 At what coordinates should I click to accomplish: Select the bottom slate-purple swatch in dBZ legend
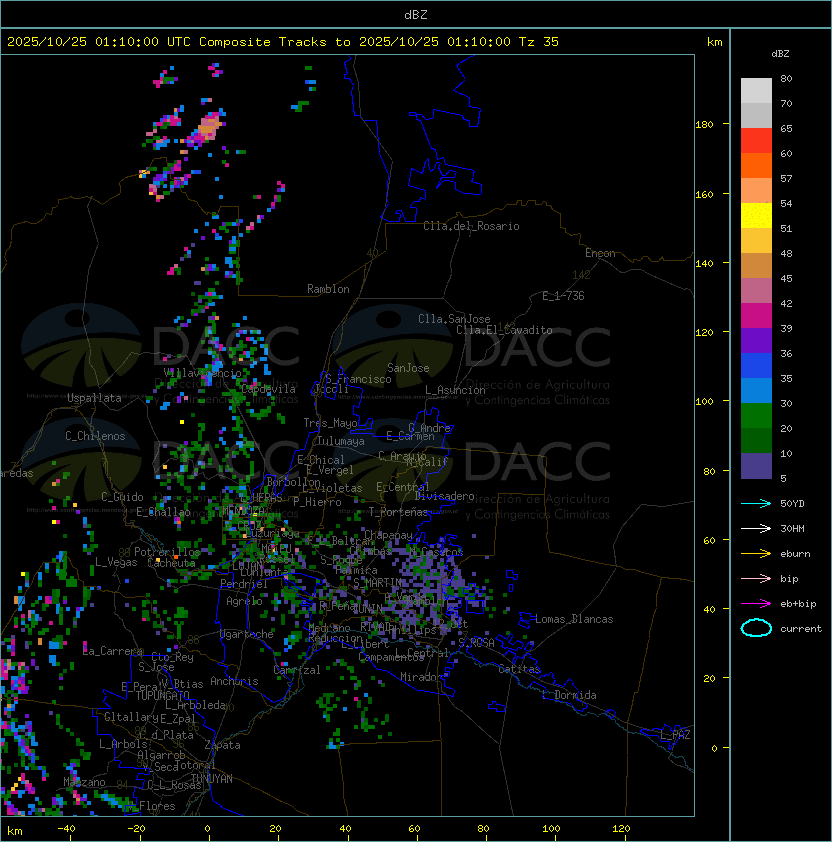pos(756,466)
